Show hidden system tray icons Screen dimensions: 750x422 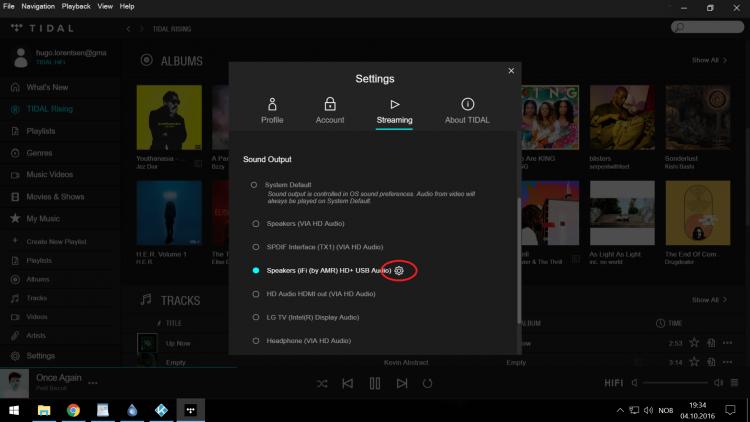[x=620, y=411]
